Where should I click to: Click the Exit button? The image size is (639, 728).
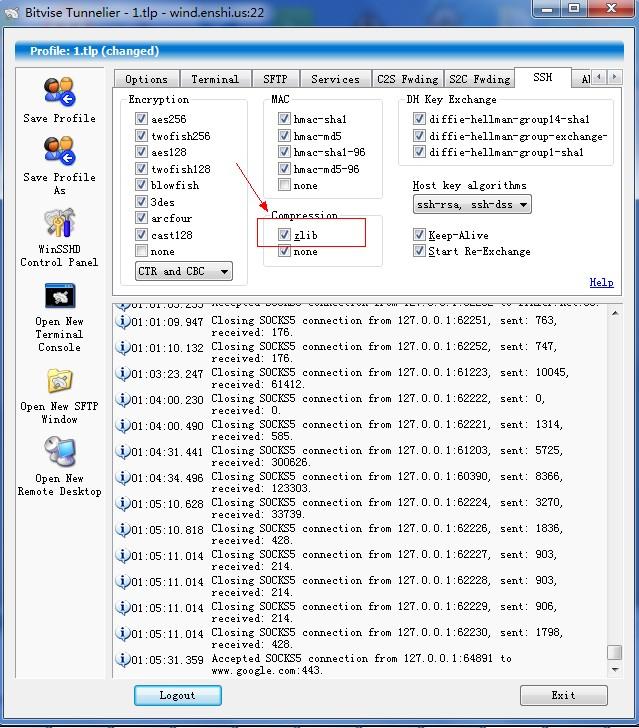point(563,695)
